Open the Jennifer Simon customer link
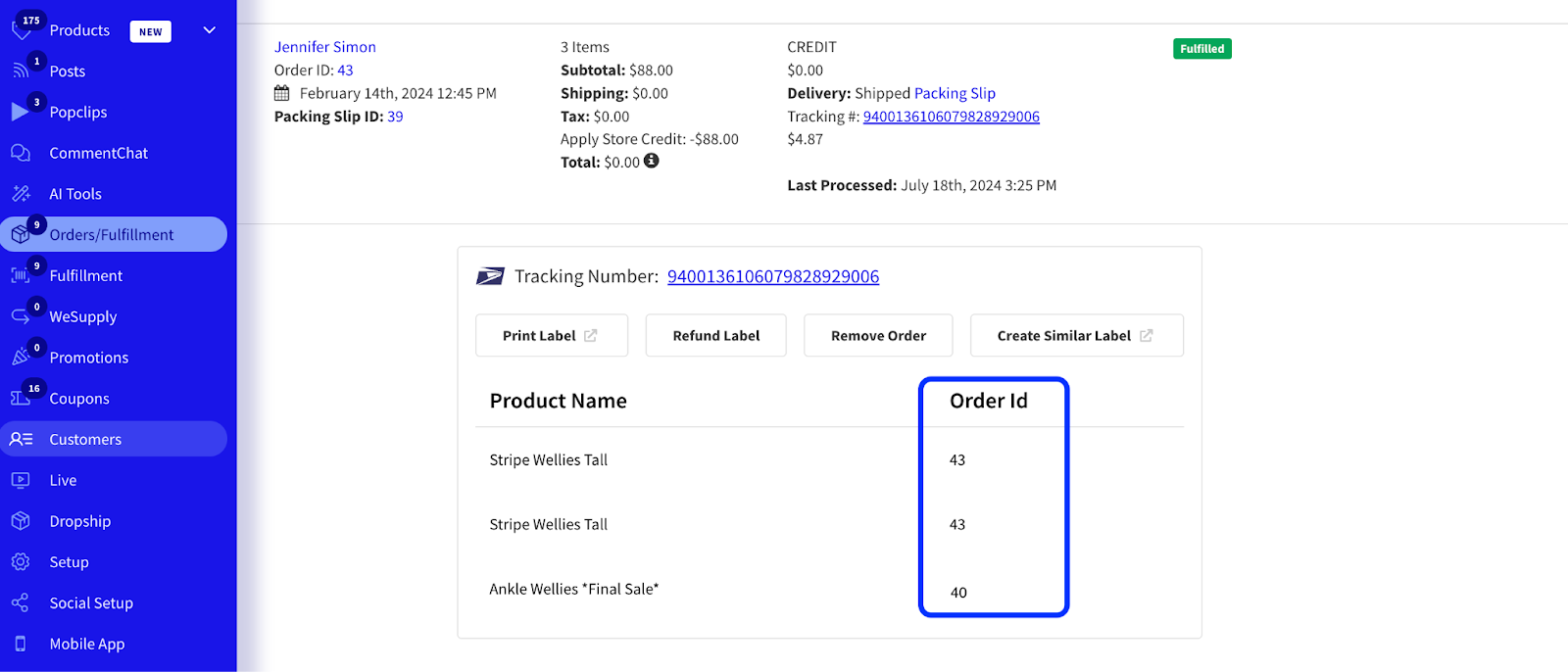Viewport: 1568px width, 672px height. pos(325,47)
